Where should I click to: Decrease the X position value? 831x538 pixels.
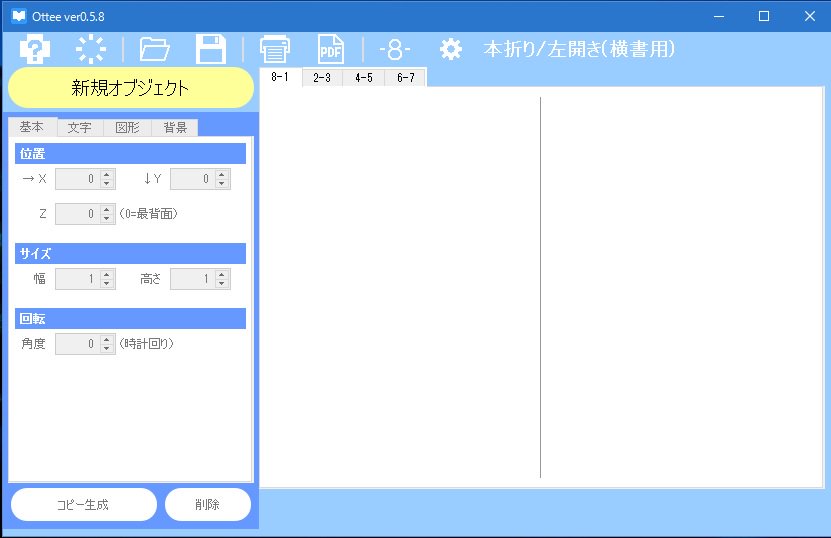point(107,183)
